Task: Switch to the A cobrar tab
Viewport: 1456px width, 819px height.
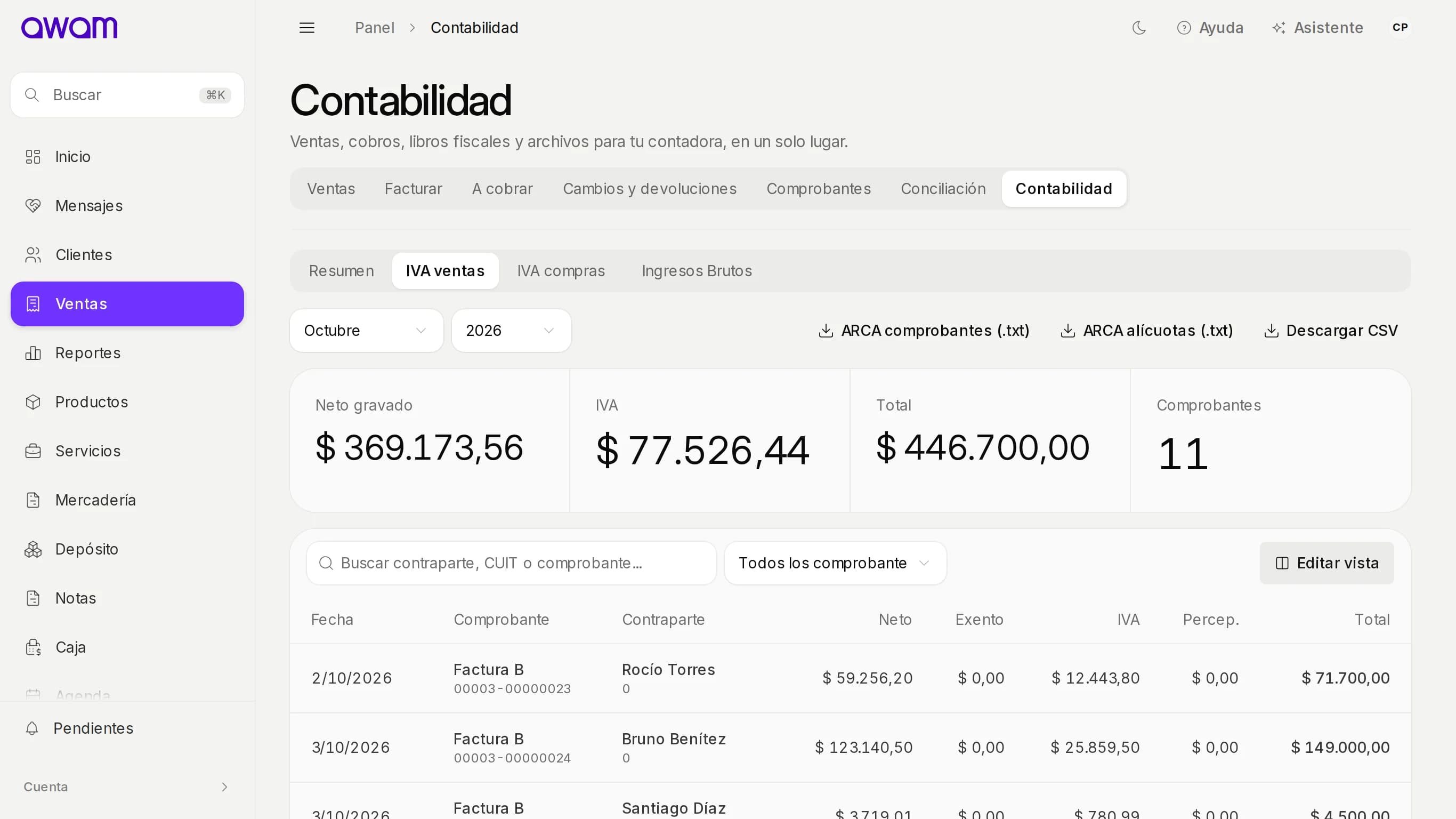Action: [x=503, y=189]
